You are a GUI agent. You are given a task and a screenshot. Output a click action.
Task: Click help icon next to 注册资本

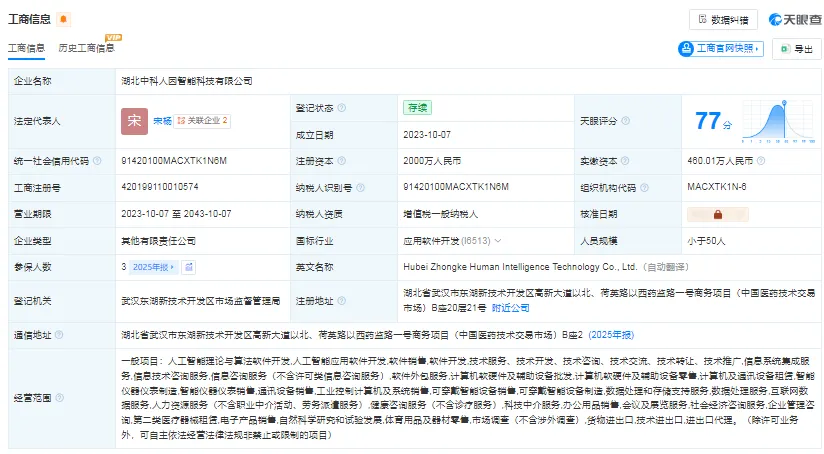(x=342, y=161)
